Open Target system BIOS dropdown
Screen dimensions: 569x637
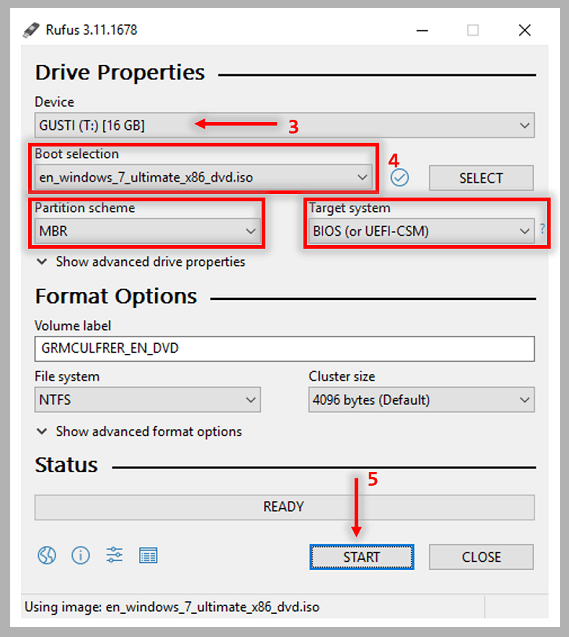pyautogui.click(x=421, y=231)
